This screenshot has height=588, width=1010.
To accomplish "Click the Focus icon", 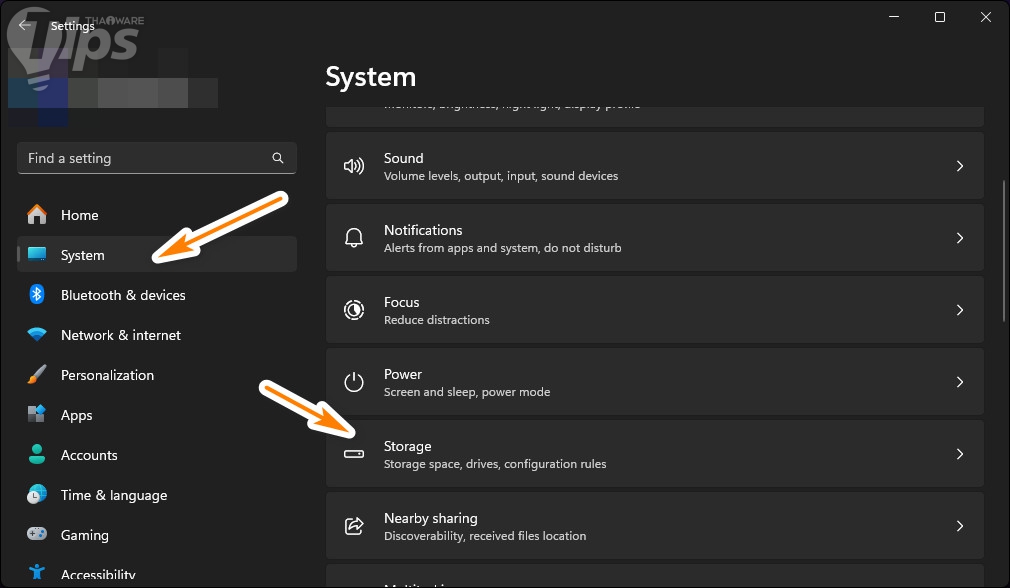I will tap(354, 310).
